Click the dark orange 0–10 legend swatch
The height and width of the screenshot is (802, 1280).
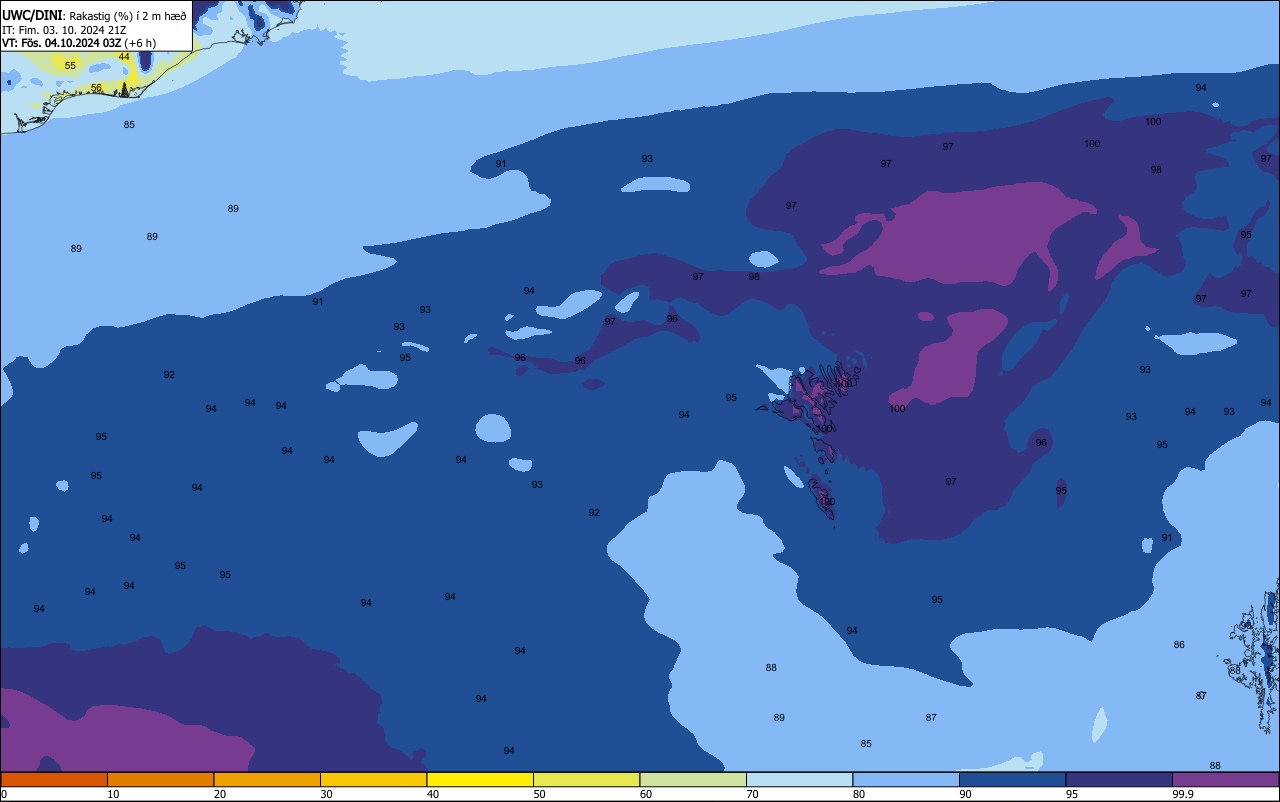pos(54,779)
